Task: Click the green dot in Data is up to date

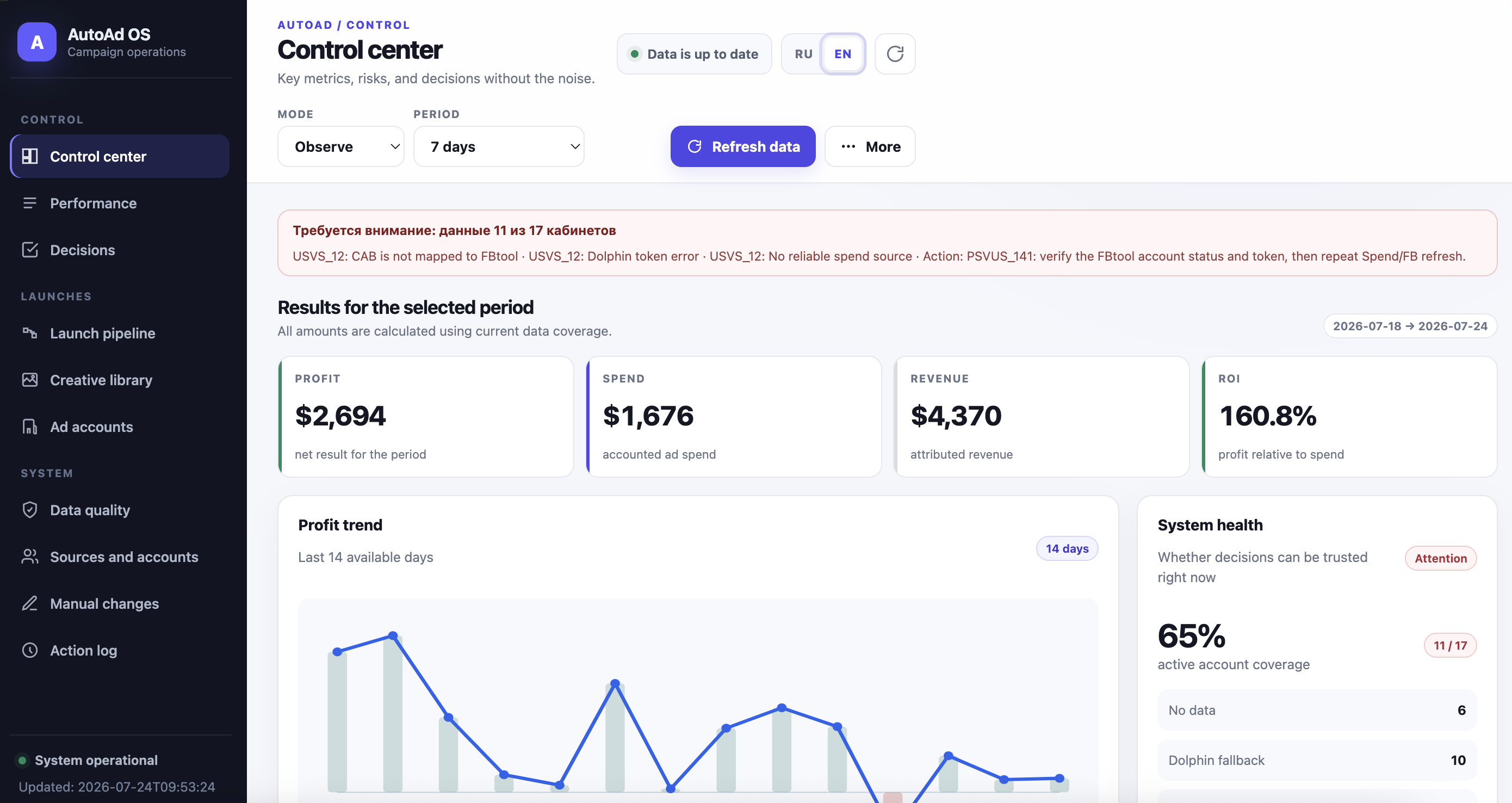Action: [634, 54]
